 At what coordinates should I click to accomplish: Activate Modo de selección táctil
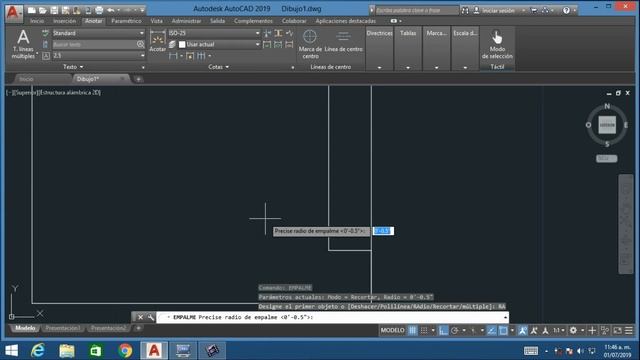pyautogui.click(x=497, y=44)
